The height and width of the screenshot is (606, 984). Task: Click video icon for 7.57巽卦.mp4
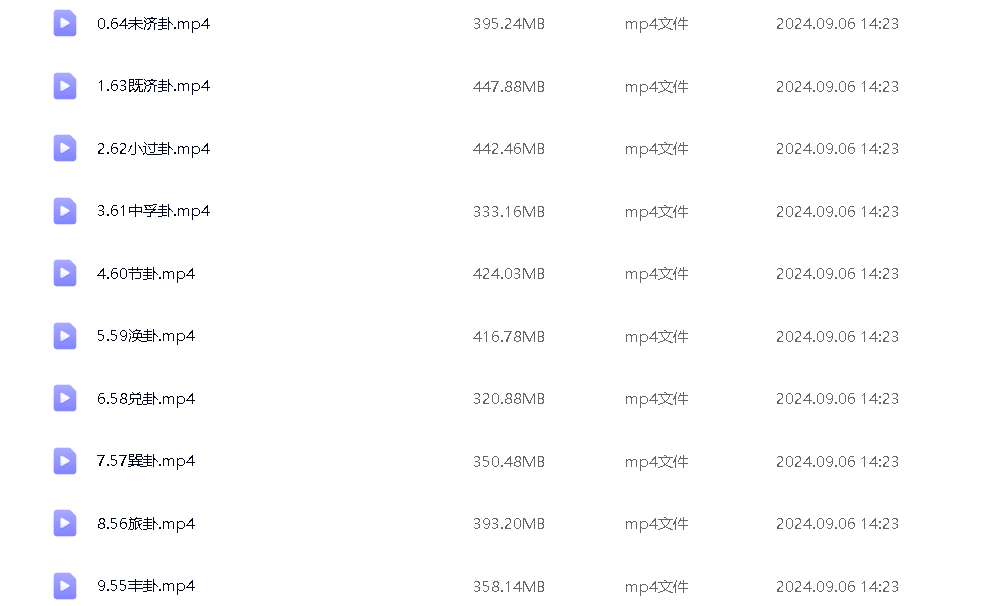(65, 461)
